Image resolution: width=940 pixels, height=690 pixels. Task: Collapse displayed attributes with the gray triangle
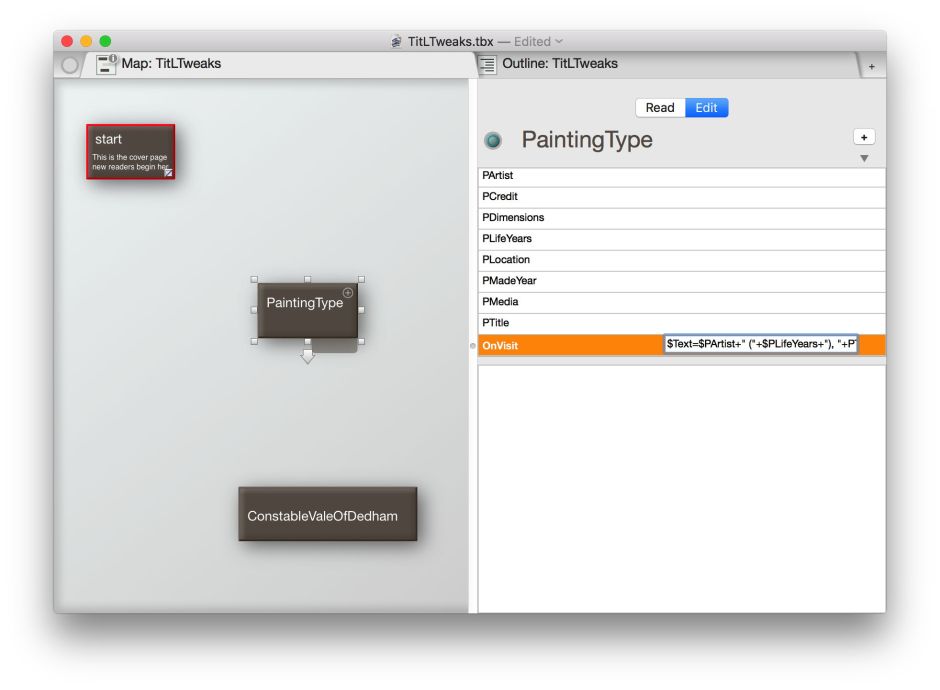pyautogui.click(x=864, y=159)
